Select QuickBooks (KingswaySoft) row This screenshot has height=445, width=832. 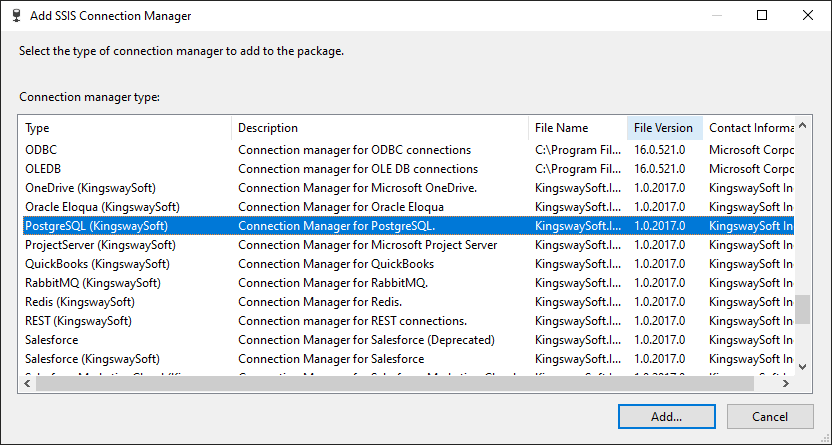(x=409, y=264)
